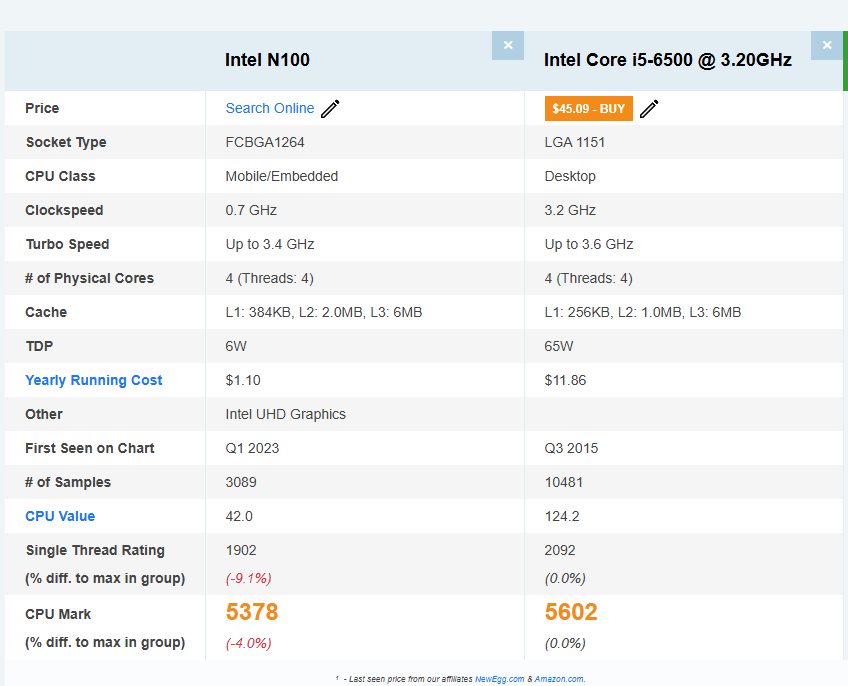
Task: Open the Yearly Running Cost link
Action: coord(94,380)
